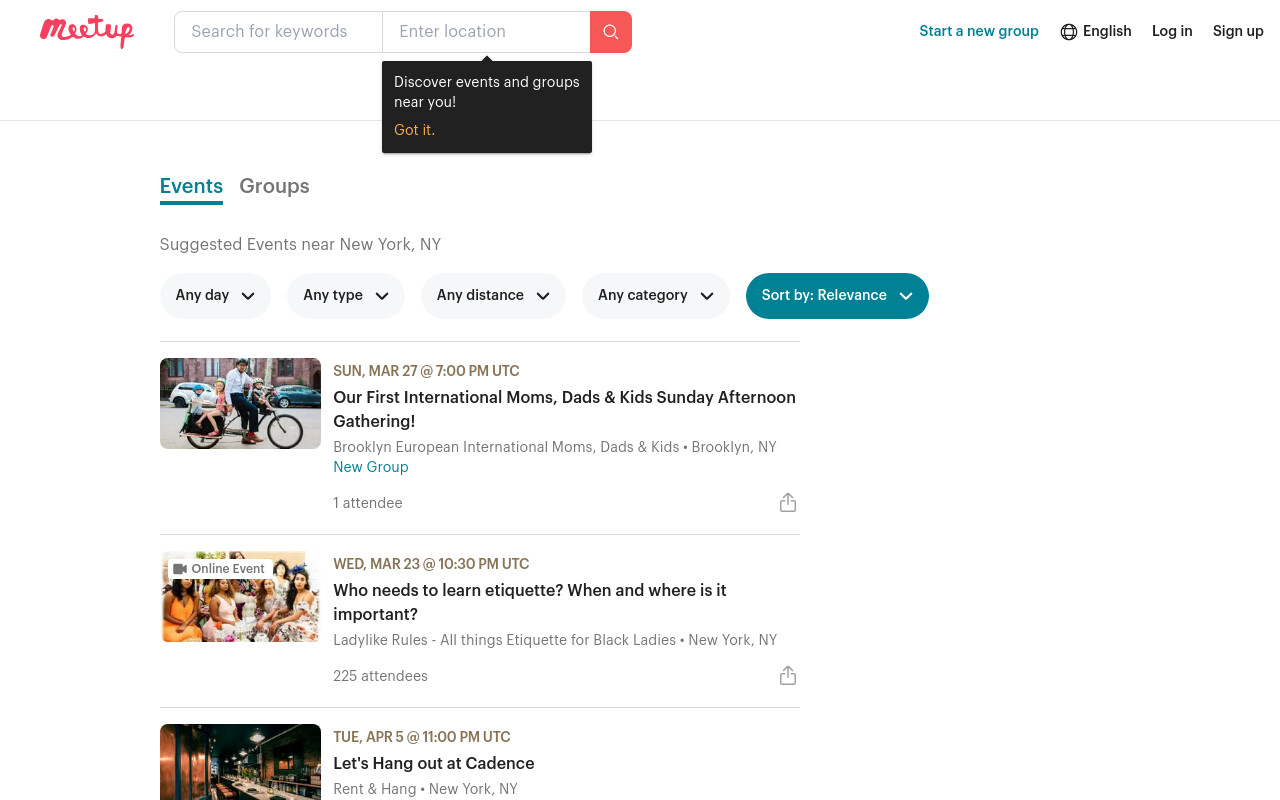This screenshot has height=800, width=1280.
Task: Focus the Enter location field
Action: point(486,32)
